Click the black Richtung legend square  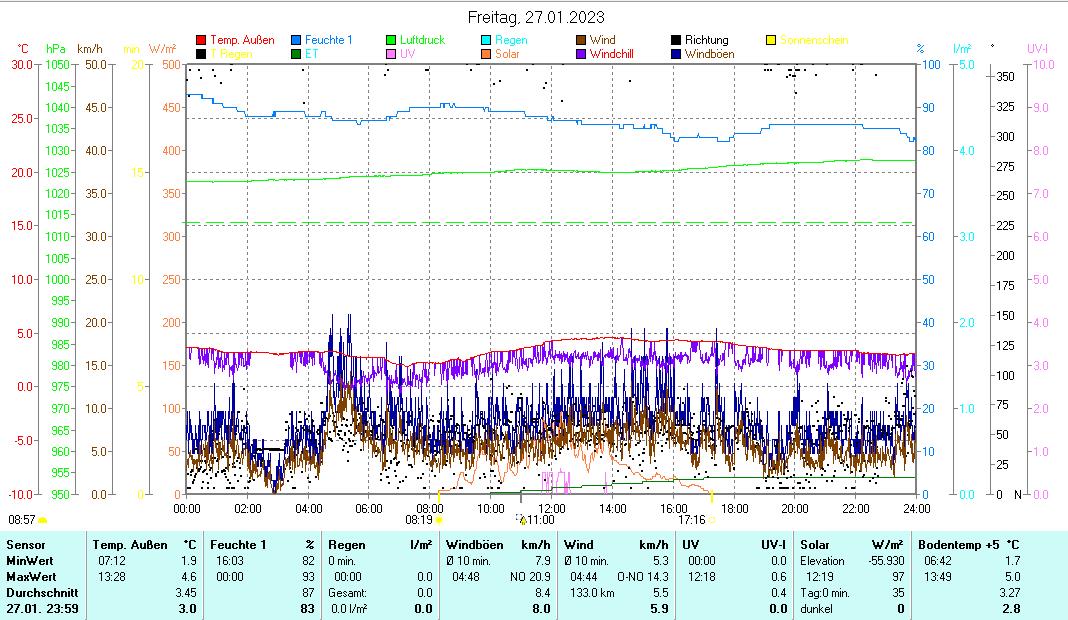click(676, 40)
